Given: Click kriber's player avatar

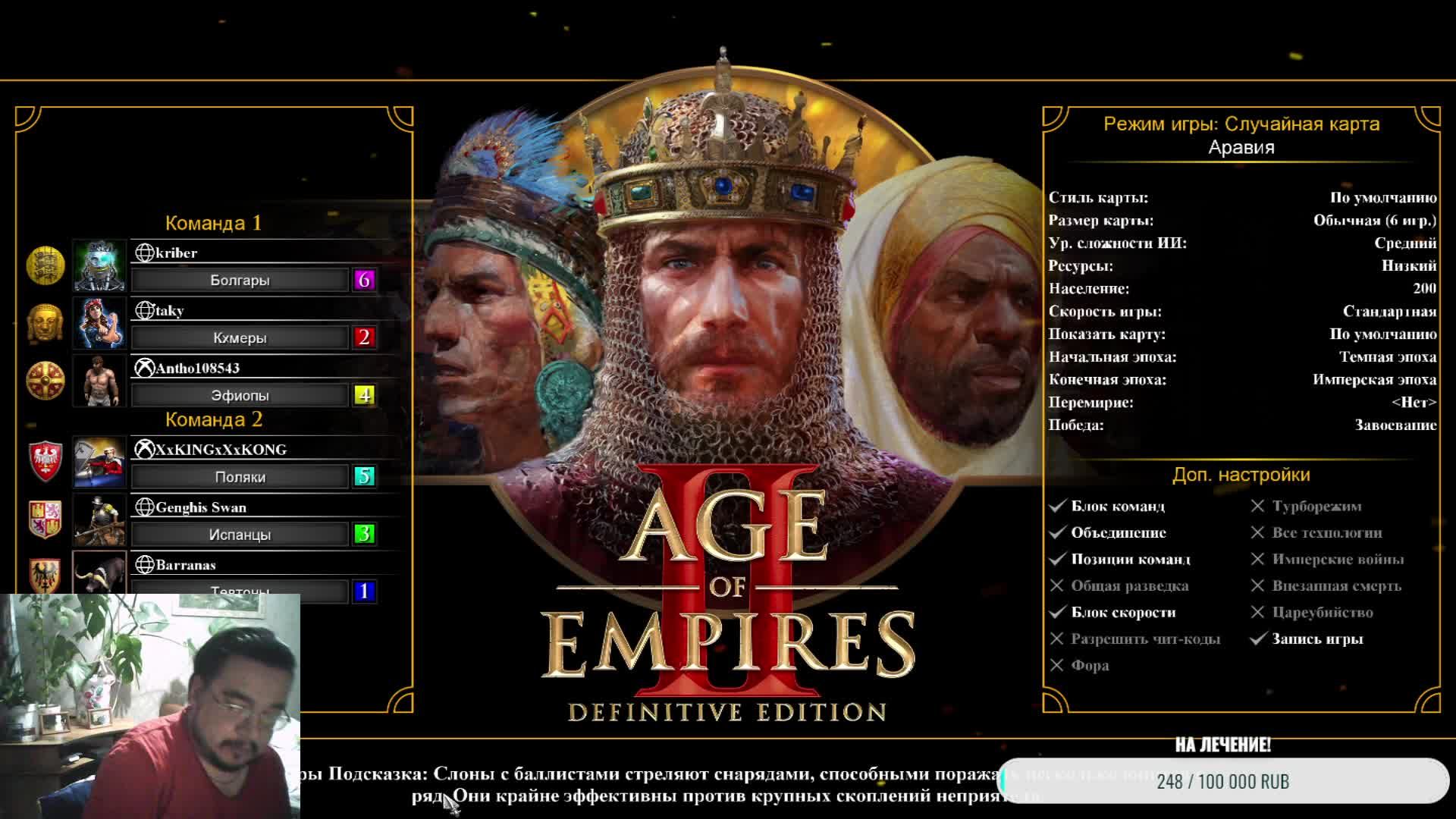Looking at the screenshot, I should pyautogui.click(x=99, y=266).
